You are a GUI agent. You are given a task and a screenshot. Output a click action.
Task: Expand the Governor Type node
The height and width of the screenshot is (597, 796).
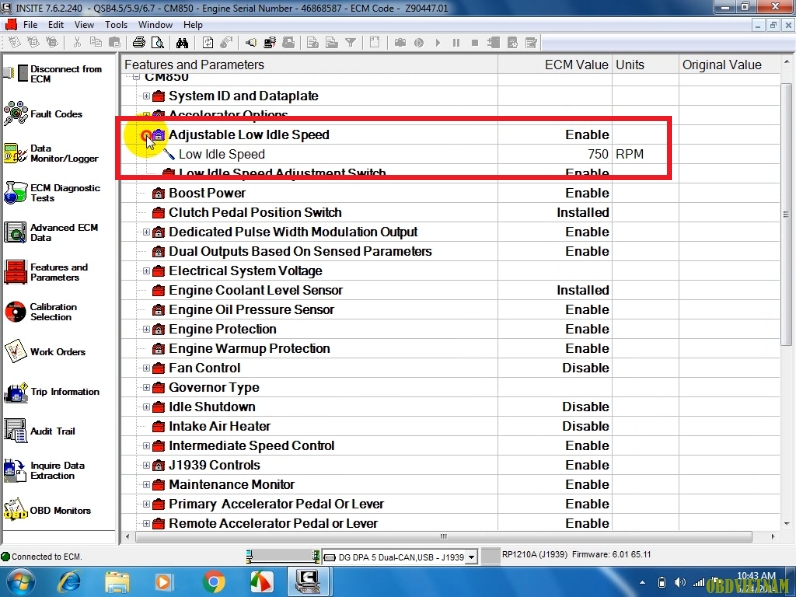146,387
